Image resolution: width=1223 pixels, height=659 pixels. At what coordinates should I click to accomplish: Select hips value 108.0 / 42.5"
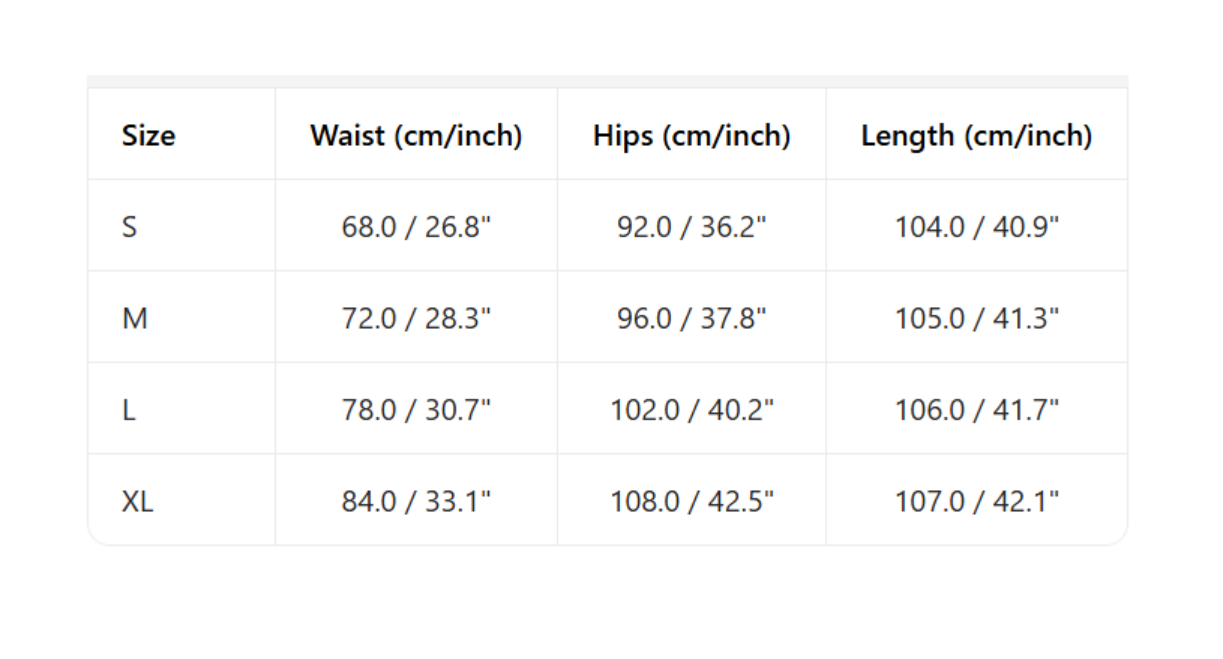click(691, 502)
